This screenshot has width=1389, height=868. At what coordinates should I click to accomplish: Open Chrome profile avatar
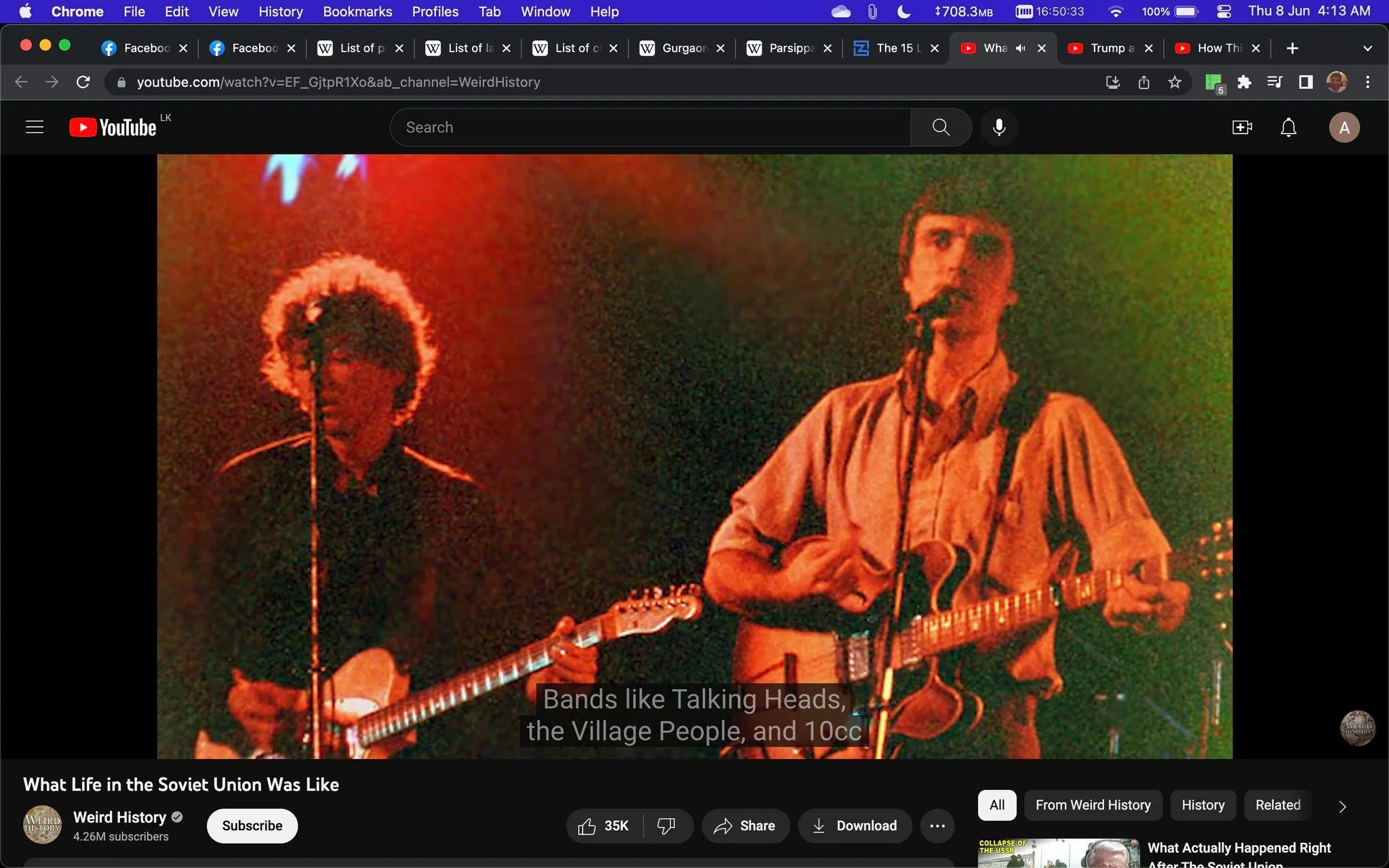point(1337,82)
